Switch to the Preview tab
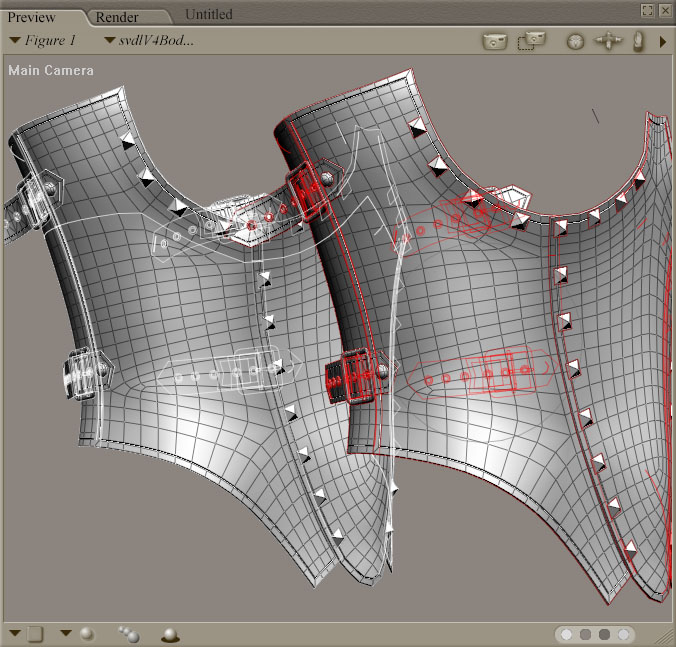676x647 pixels. click(32, 17)
